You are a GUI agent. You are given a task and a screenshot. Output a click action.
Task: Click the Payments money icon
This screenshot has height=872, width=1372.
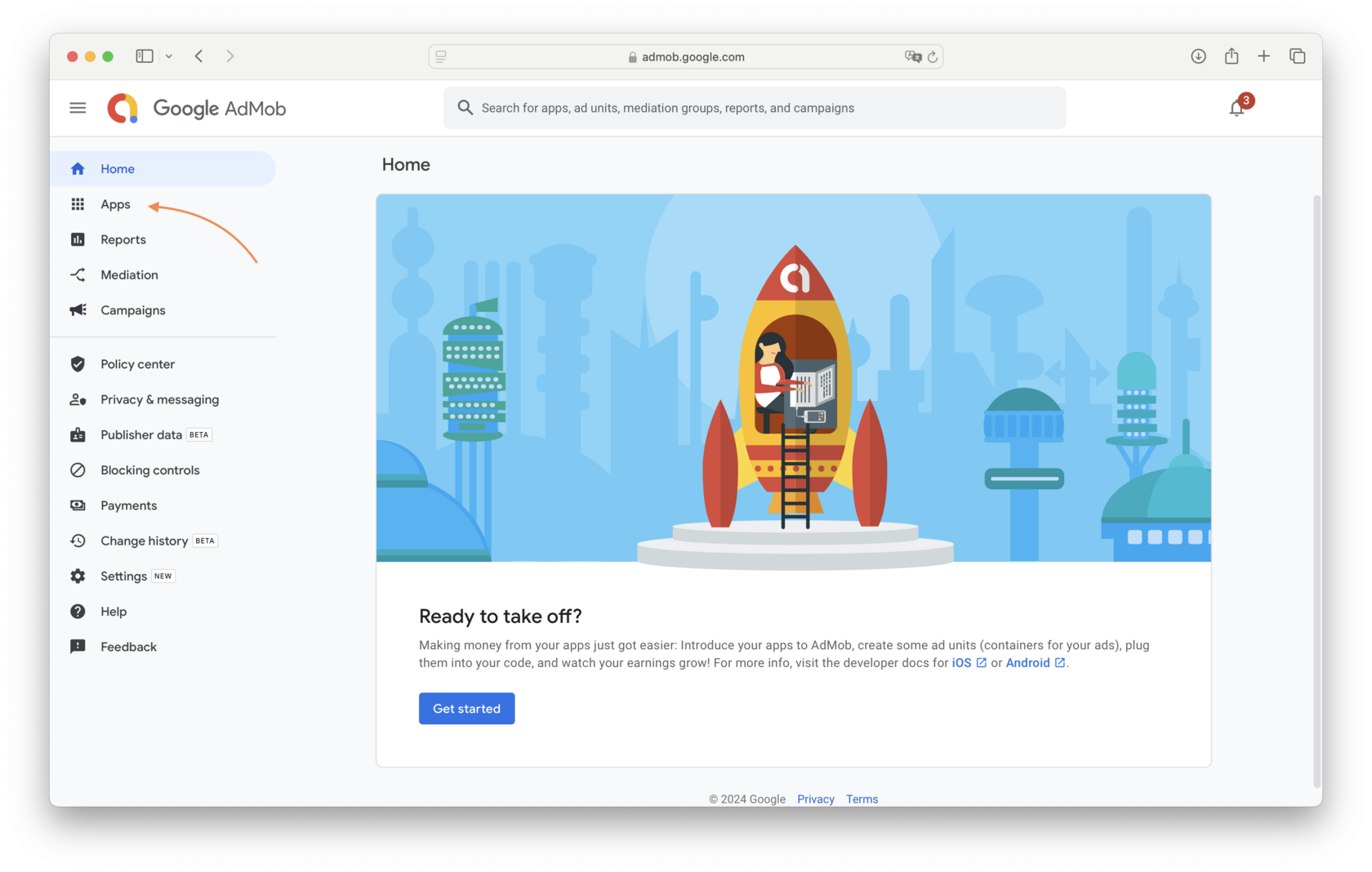[x=78, y=505]
